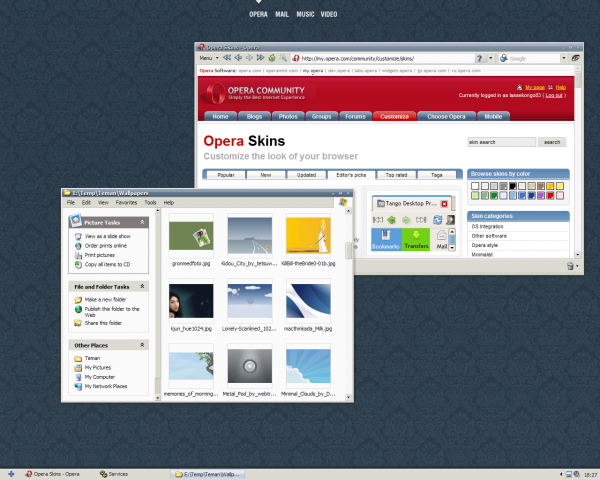This screenshot has width=600, height=480.
Task: Click the Help link in the red header
Action: click(561, 87)
